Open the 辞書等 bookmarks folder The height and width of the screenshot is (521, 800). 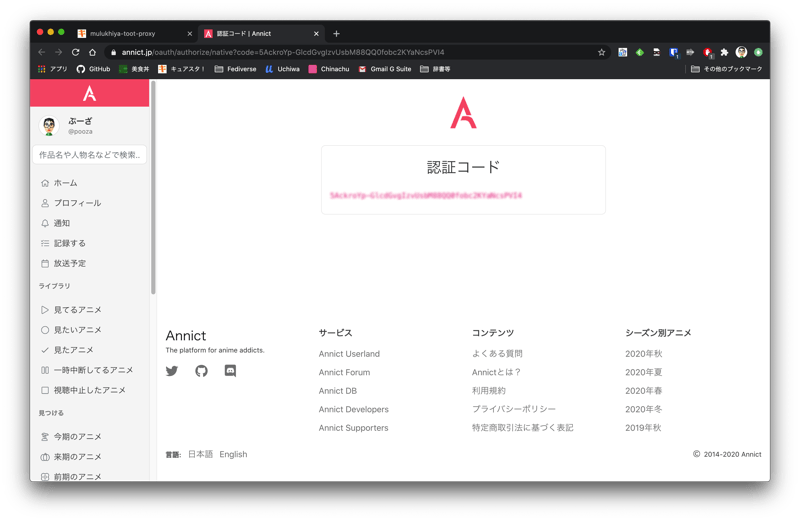point(436,69)
